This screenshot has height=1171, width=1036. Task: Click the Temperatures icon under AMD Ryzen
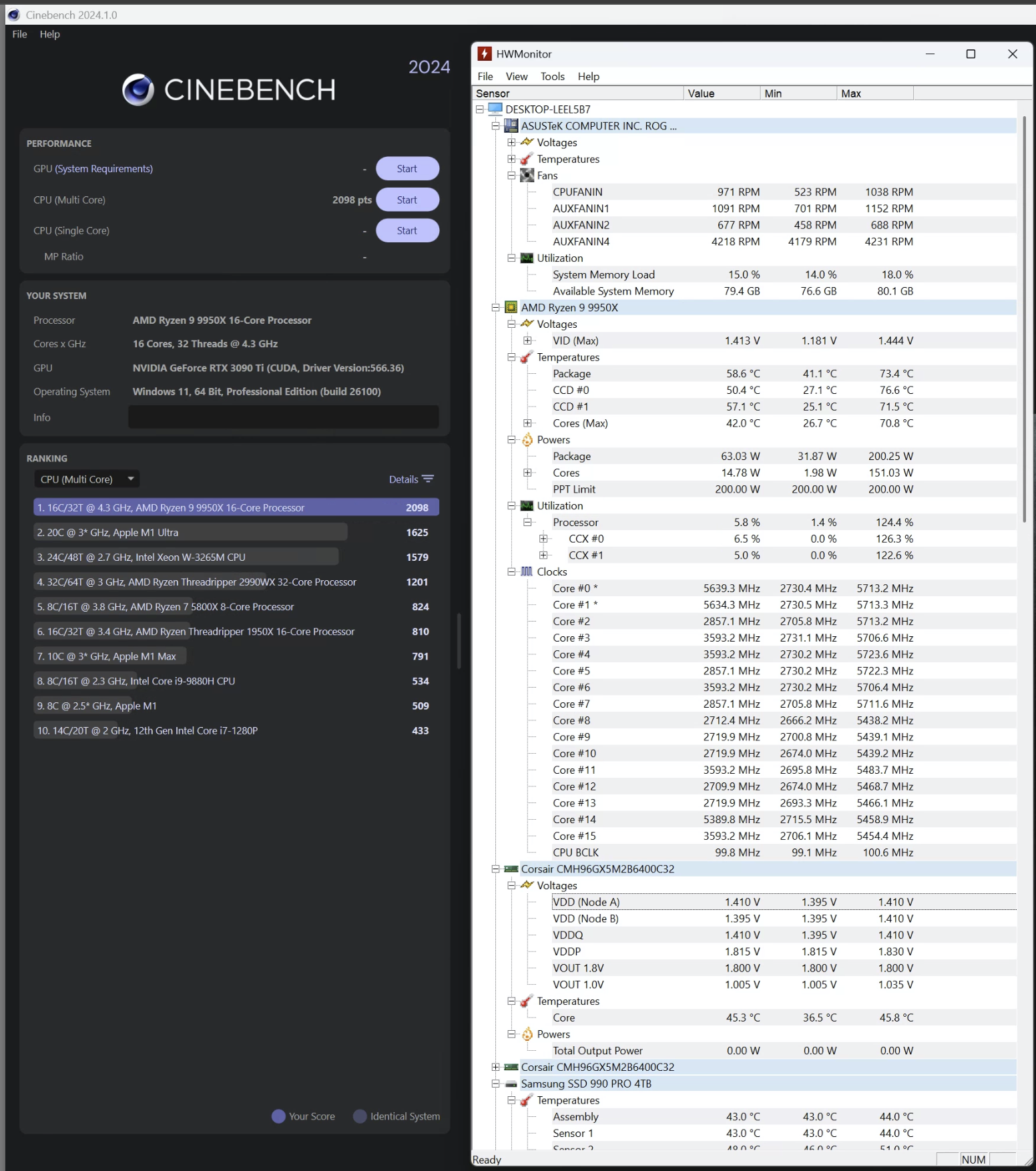[x=527, y=357]
